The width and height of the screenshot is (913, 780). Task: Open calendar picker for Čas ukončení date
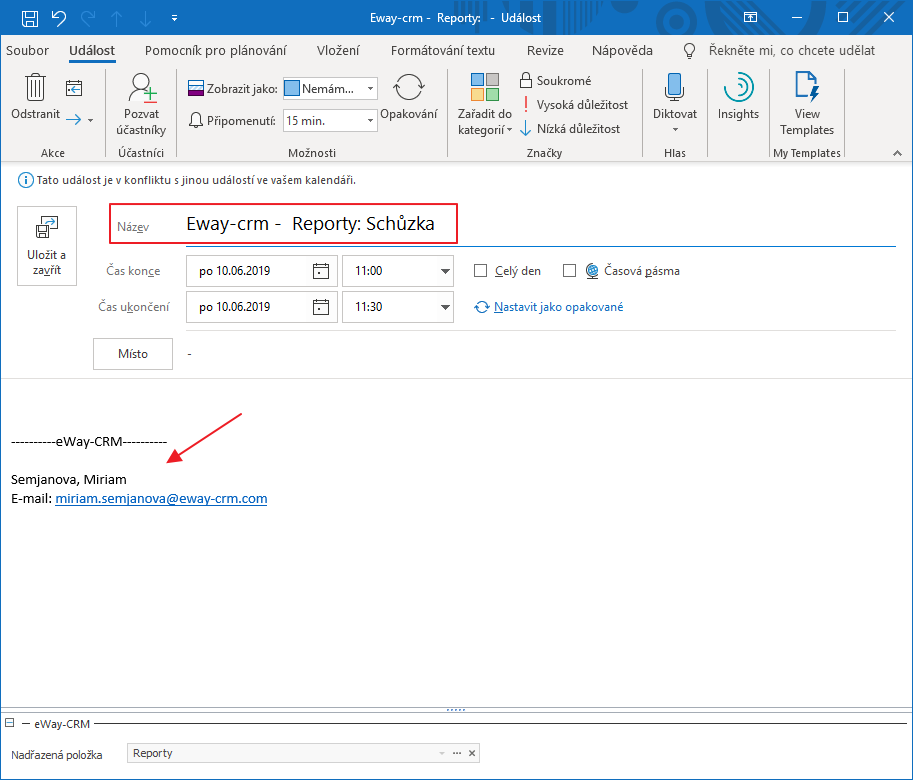(x=321, y=307)
